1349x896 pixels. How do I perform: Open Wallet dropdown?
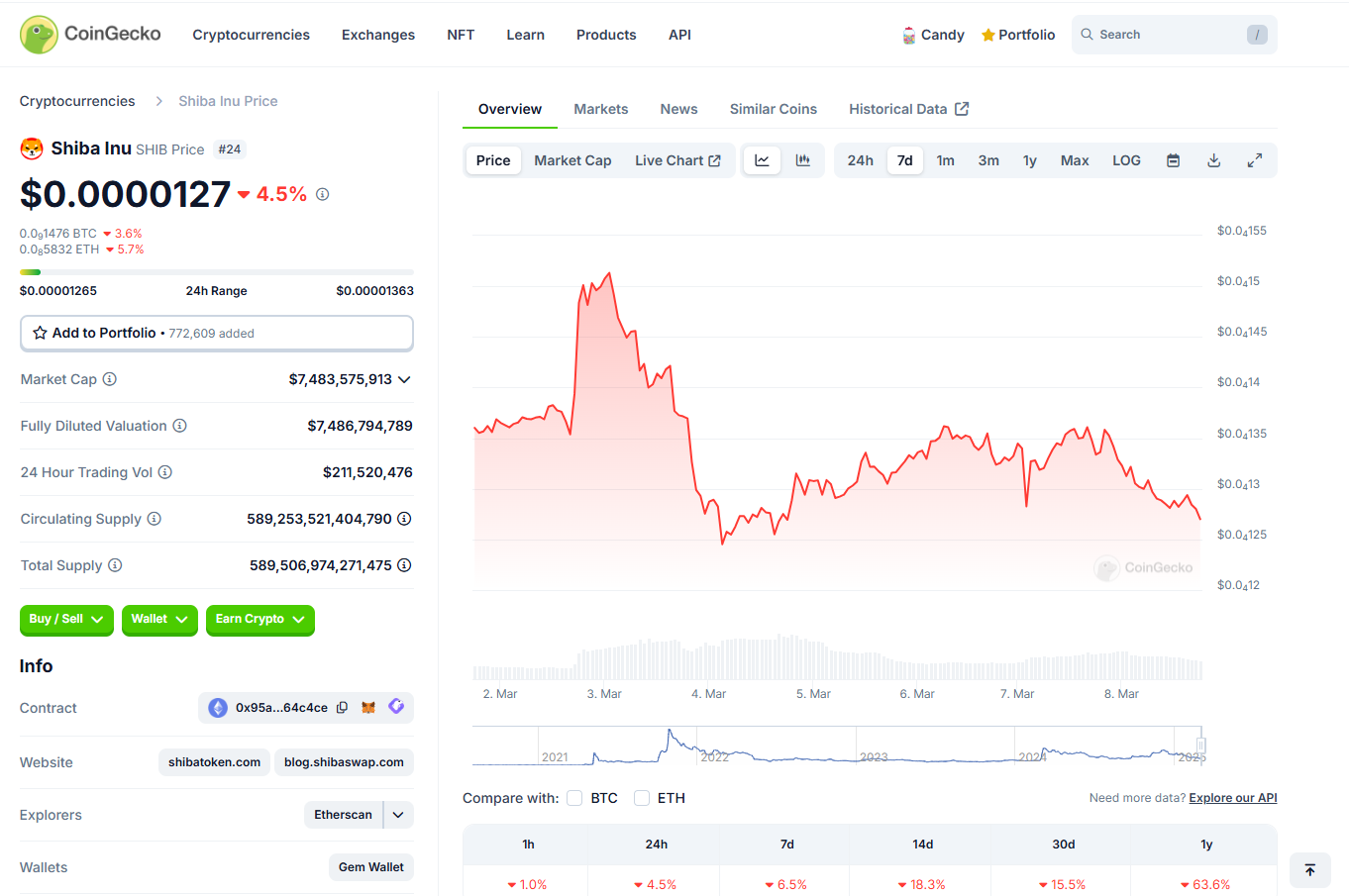point(159,620)
